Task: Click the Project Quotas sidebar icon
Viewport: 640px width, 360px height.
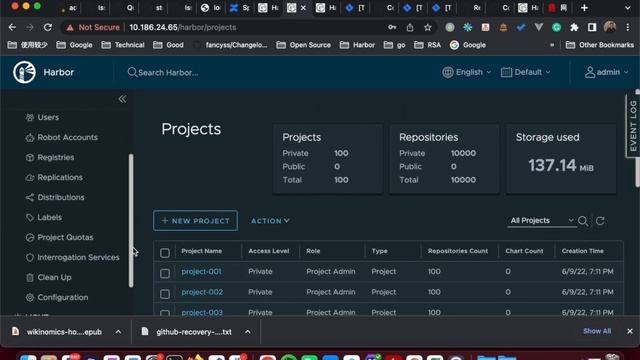Action: (29, 238)
